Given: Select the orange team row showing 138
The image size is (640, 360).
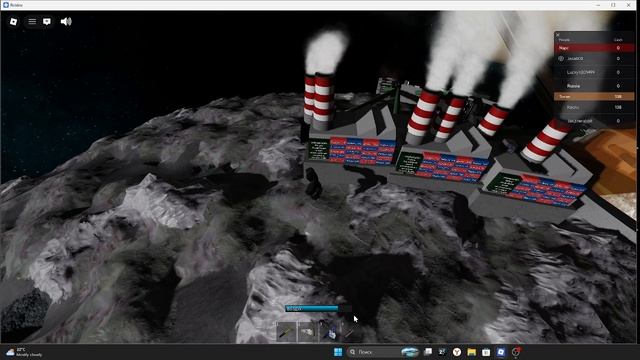Looking at the screenshot, I should (x=594, y=97).
